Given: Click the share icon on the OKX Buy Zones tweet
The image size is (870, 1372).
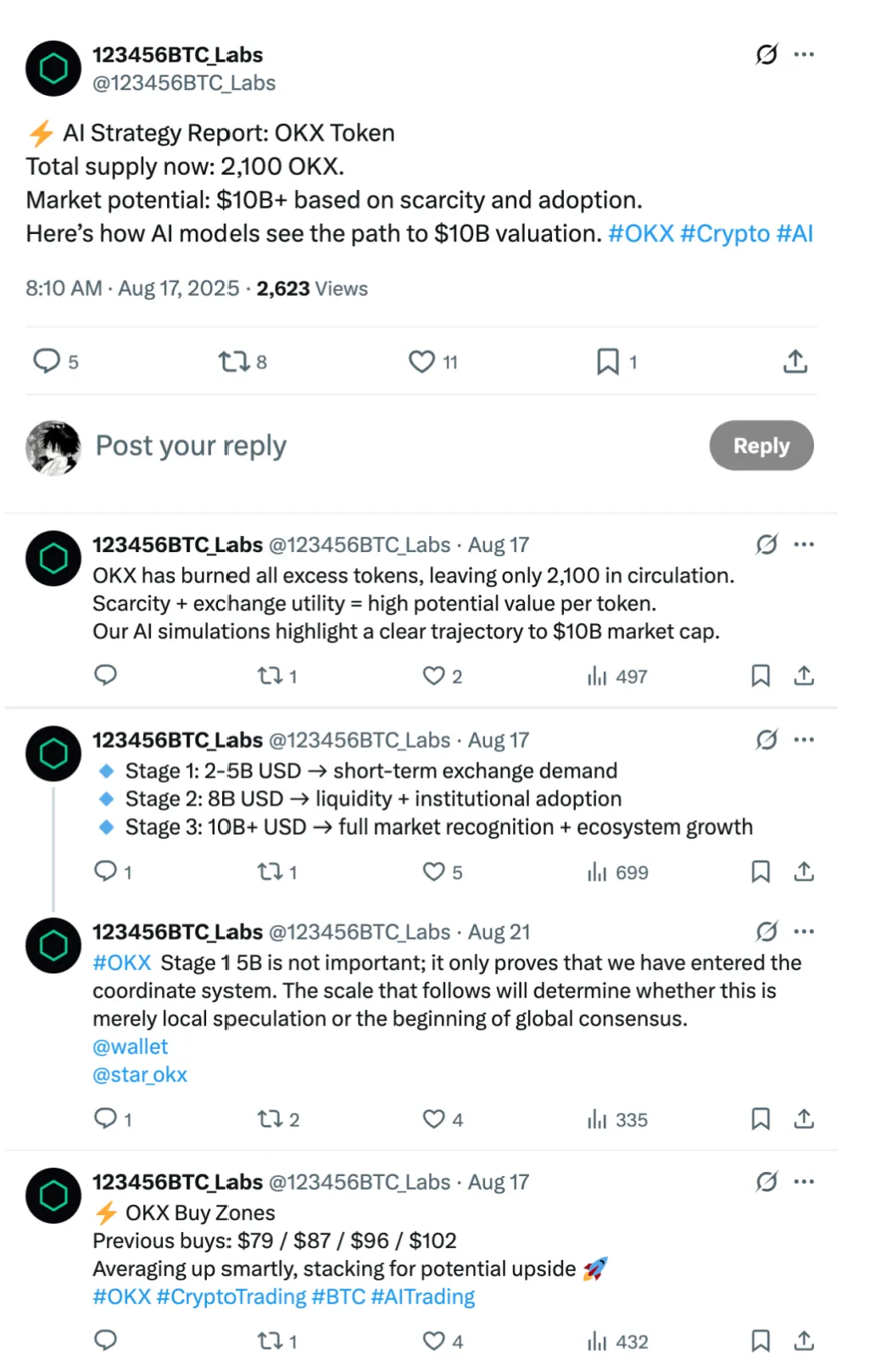Looking at the screenshot, I should [x=804, y=1341].
